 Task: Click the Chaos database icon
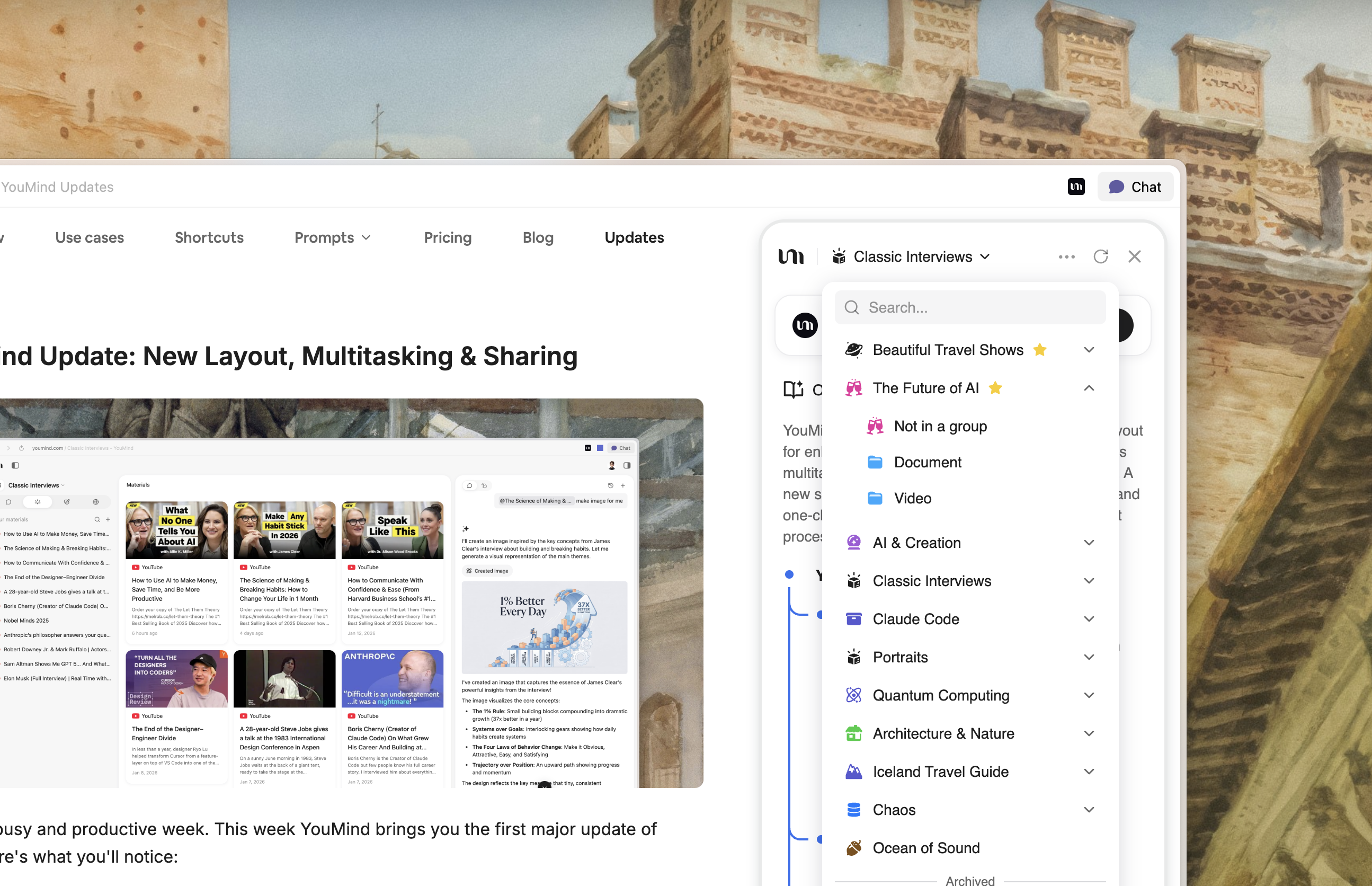[853, 810]
